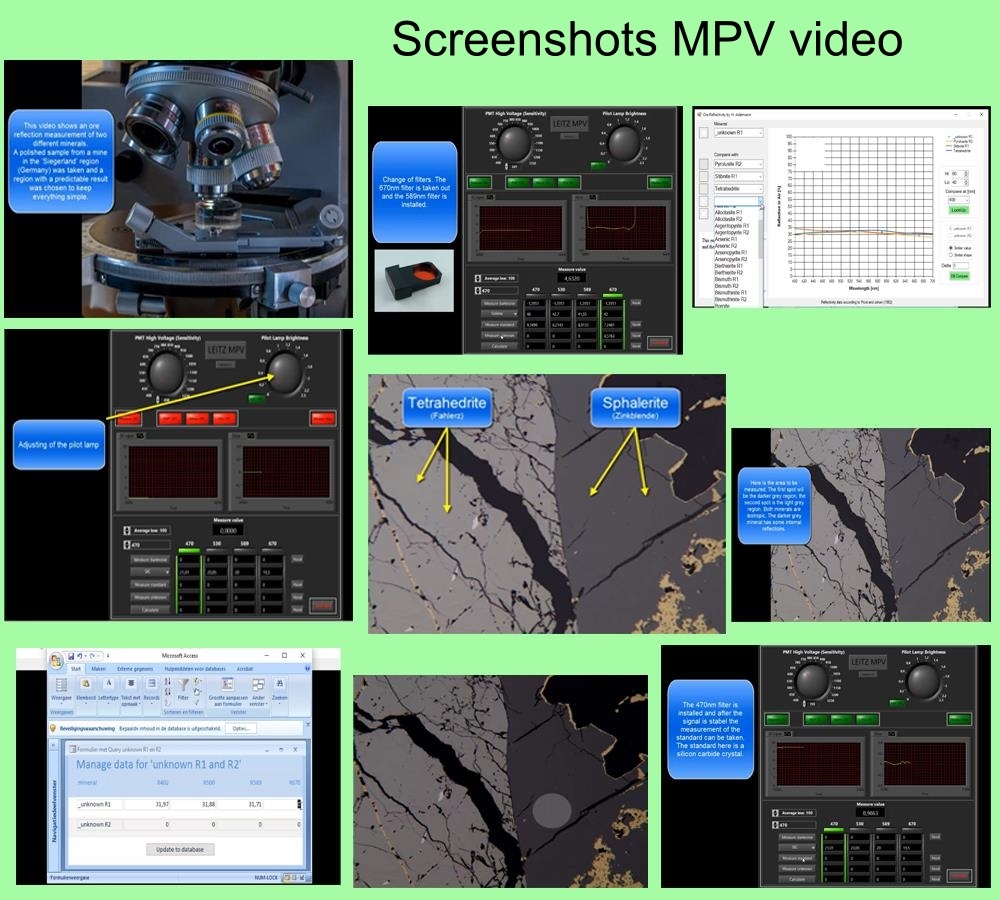The height and width of the screenshot is (900, 1000).
Task: Toggle the green indicator under Pilot Lamp knob
Action: [x=256, y=398]
